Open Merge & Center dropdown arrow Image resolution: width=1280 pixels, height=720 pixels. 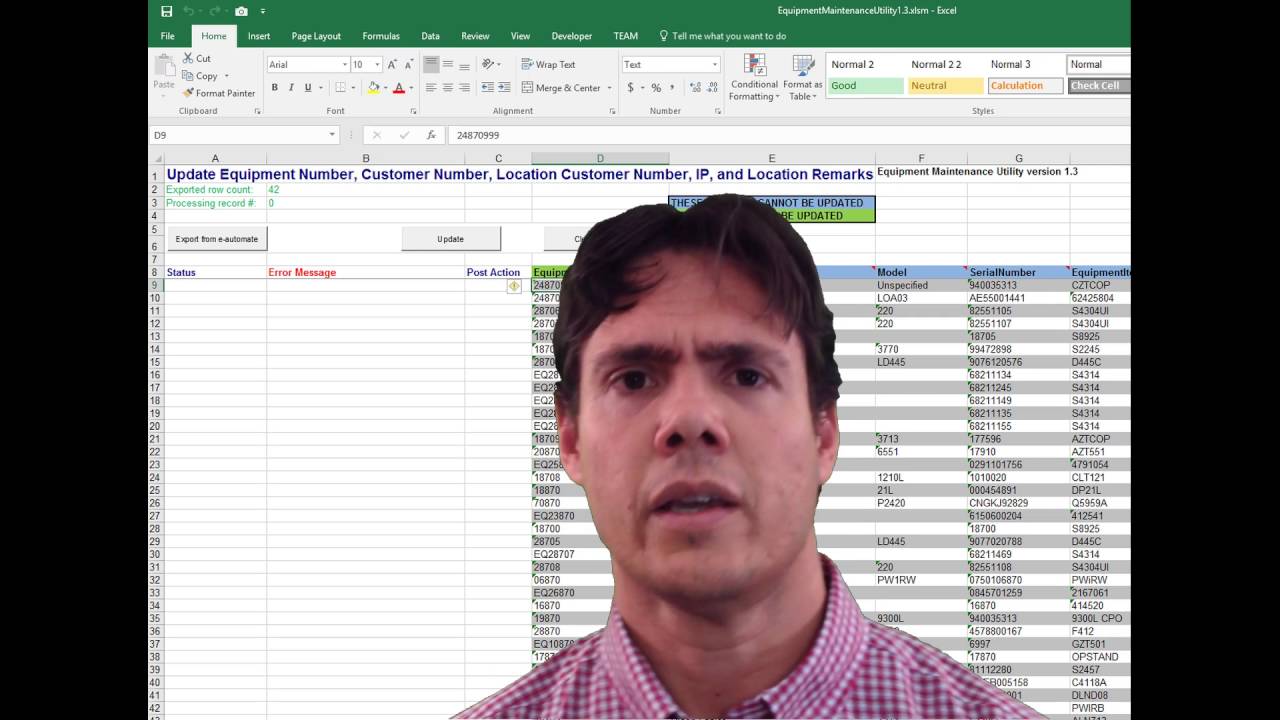[x=609, y=88]
